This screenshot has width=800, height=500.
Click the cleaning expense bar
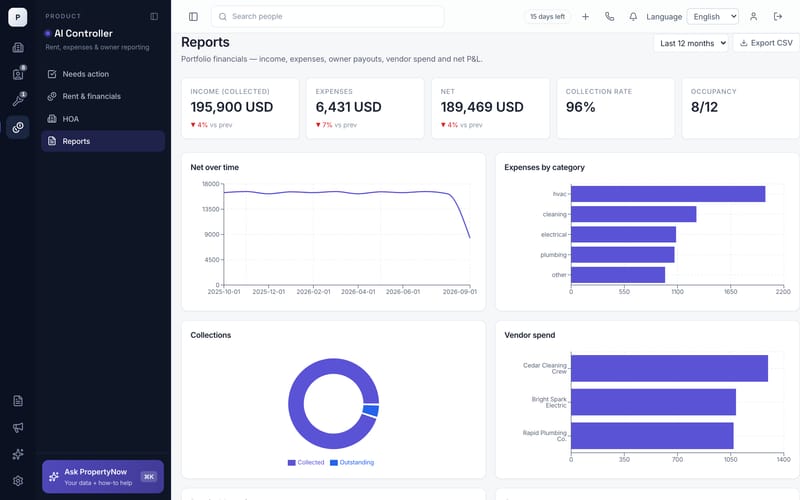633,214
